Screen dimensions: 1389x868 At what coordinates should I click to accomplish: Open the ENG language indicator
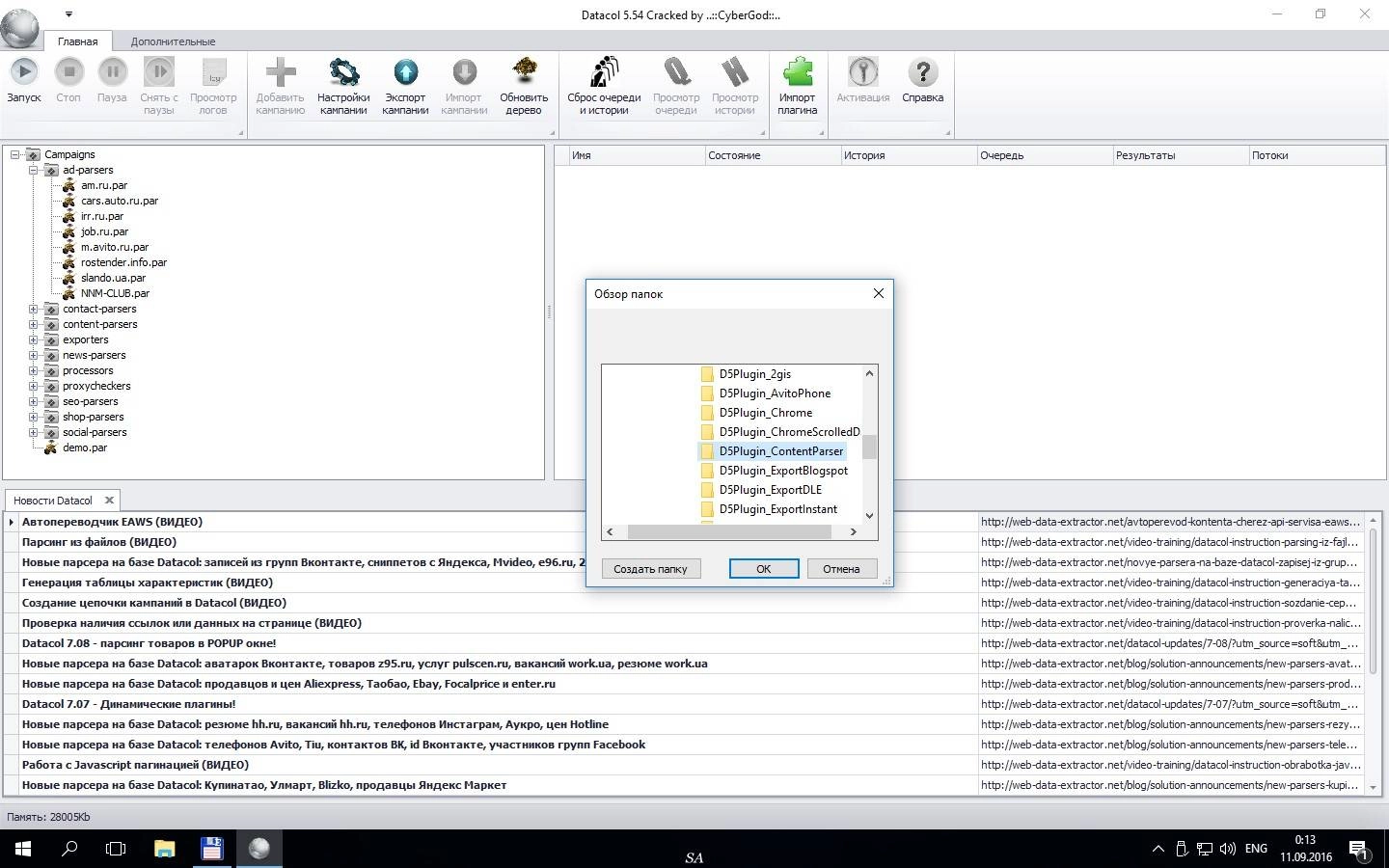coord(1256,849)
